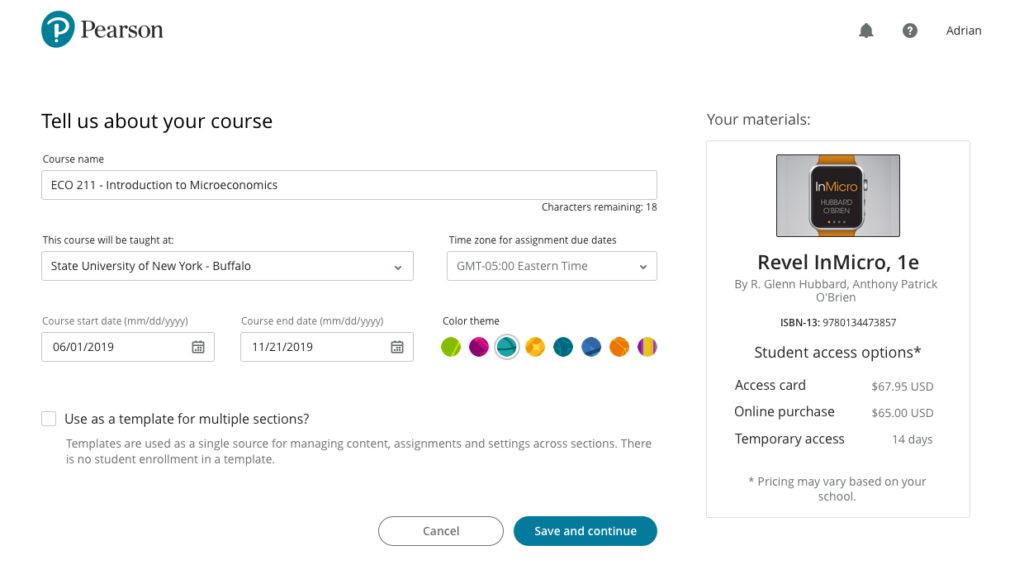Check Use as a template checkbox
The image size is (1024, 574).
49,419
